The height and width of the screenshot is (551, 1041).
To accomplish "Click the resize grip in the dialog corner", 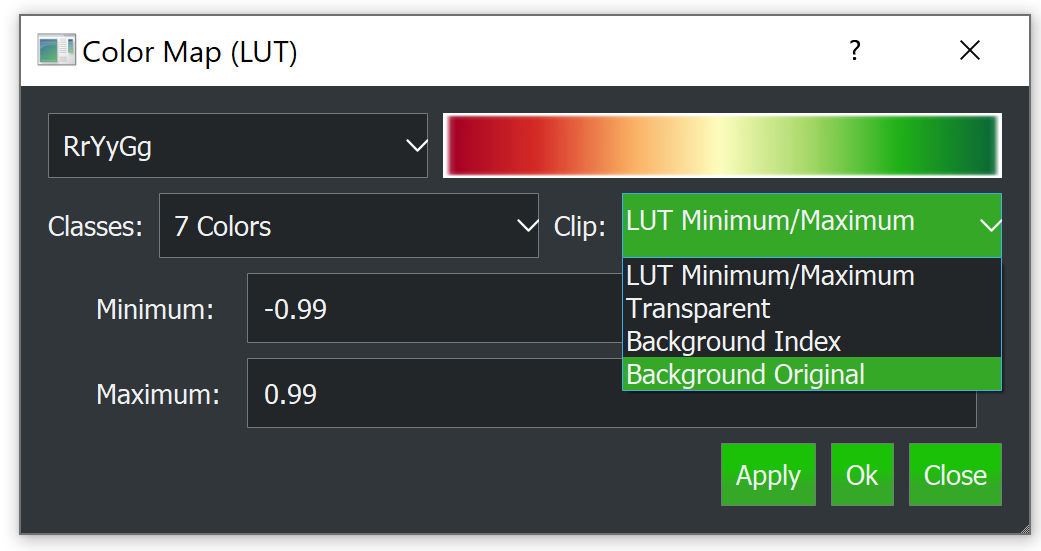I will click(1023, 527).
